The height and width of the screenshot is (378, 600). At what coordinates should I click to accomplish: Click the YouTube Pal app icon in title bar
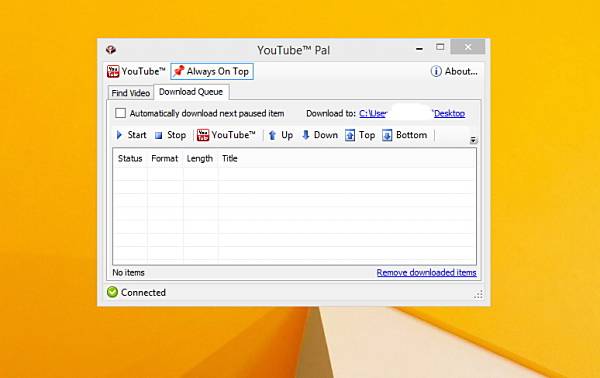[111, 50]
